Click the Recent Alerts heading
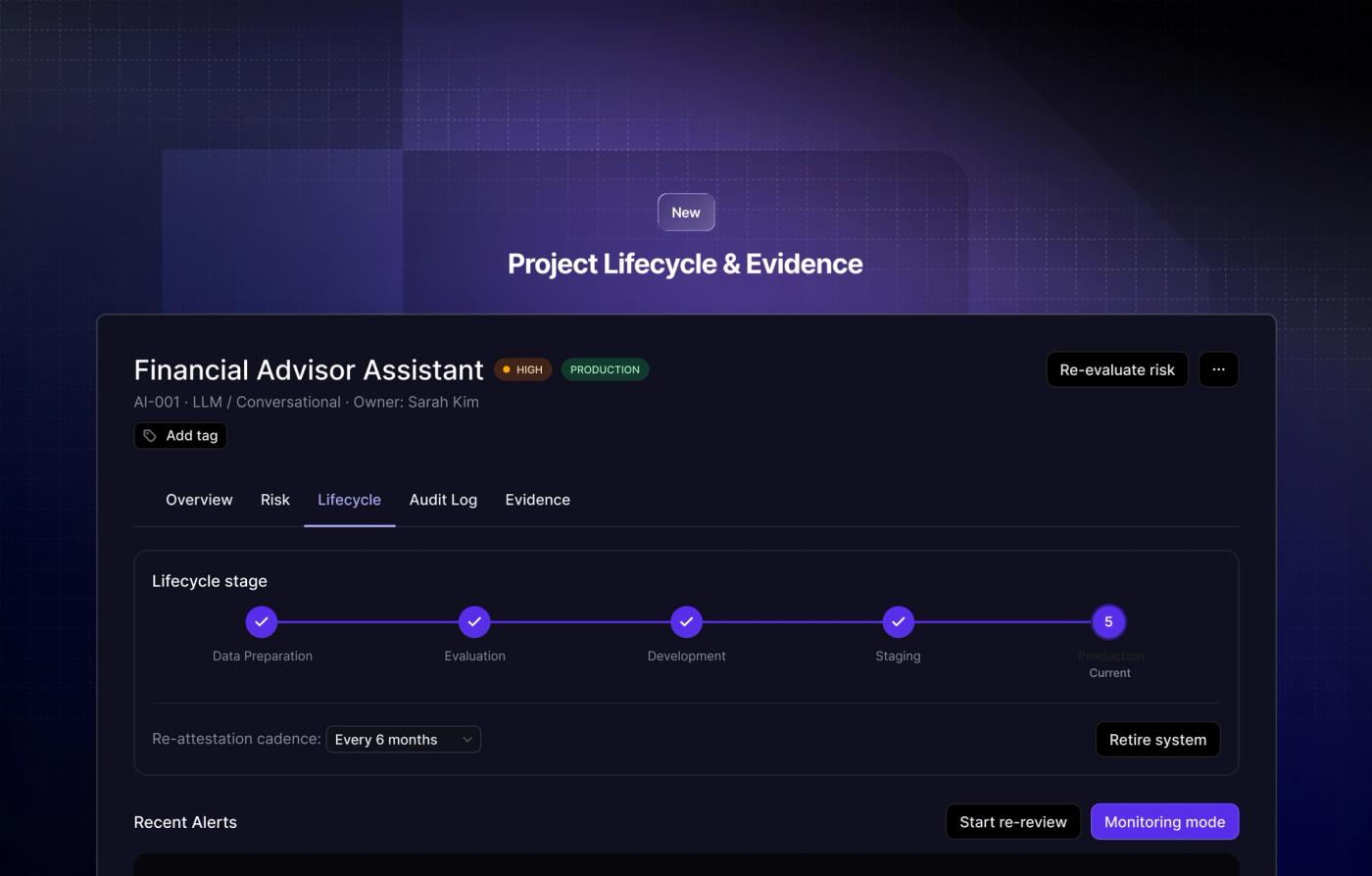The height and width of the screenshot is (876, 1372). (185, 822)
